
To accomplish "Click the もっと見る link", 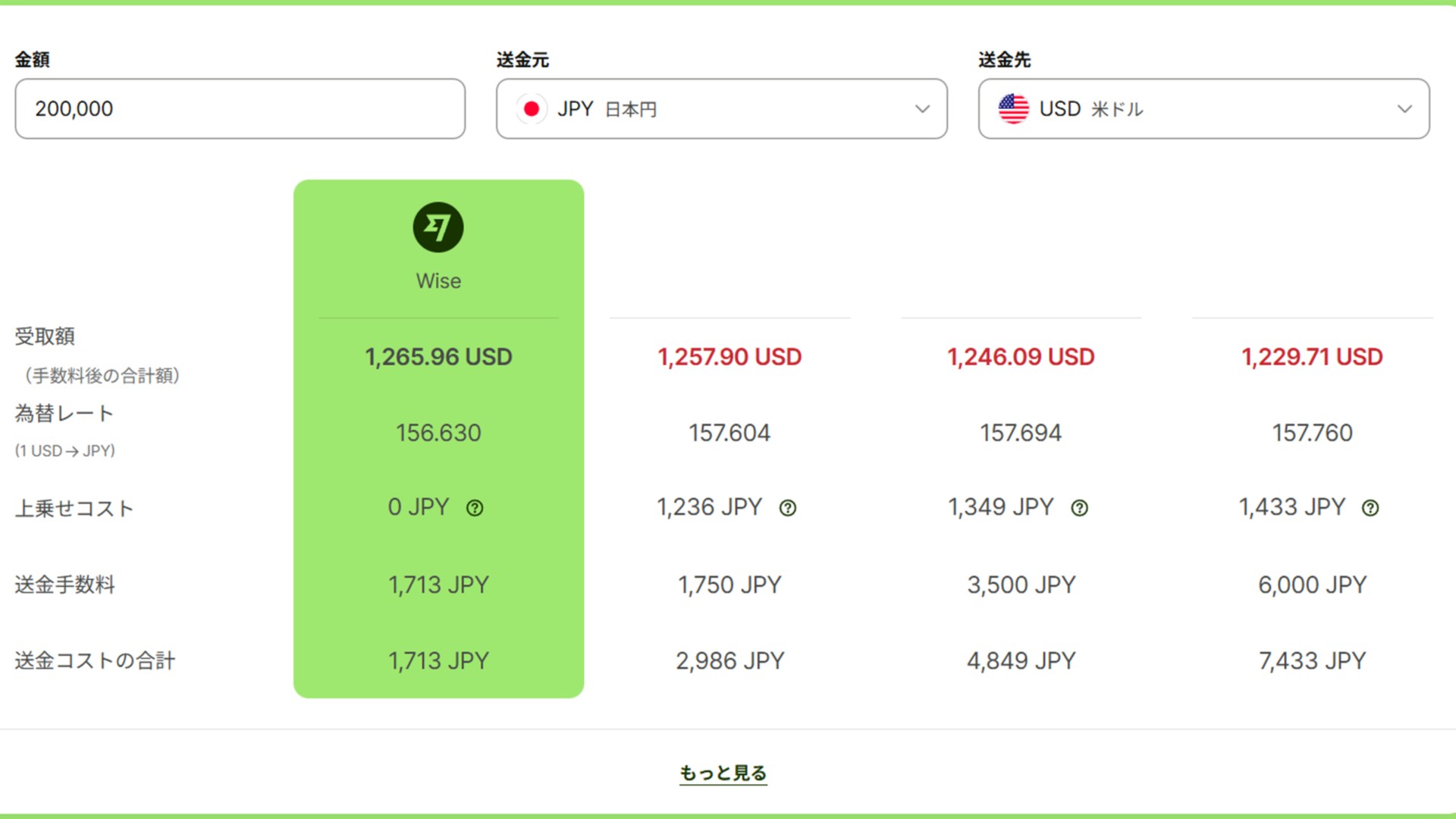I will (723, 773).
